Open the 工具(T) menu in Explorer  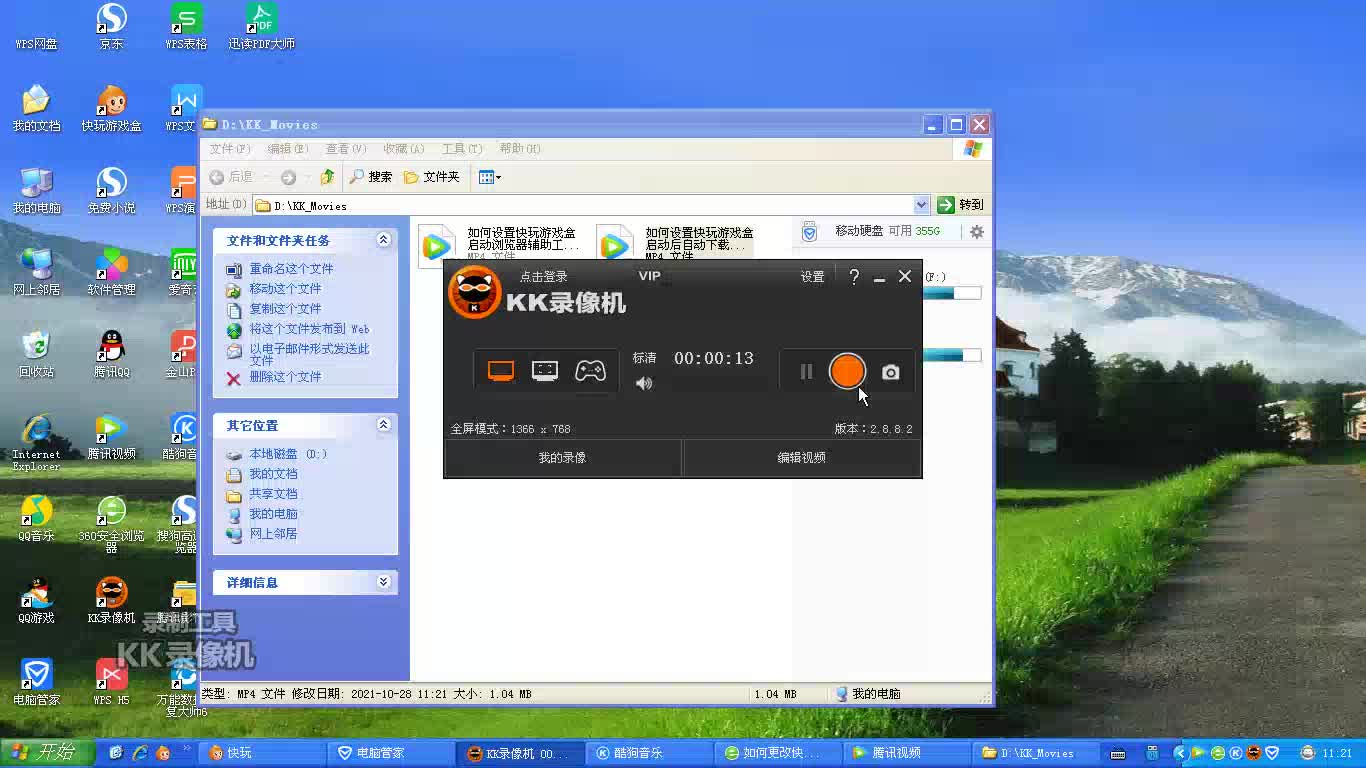(461, 149)
